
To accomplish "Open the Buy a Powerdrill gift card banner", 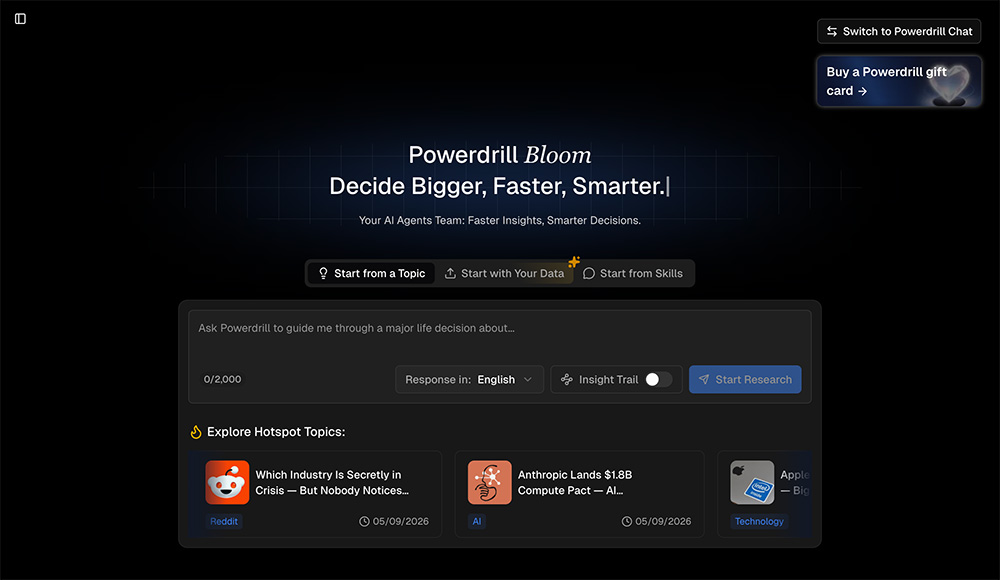I will (899, 81).
